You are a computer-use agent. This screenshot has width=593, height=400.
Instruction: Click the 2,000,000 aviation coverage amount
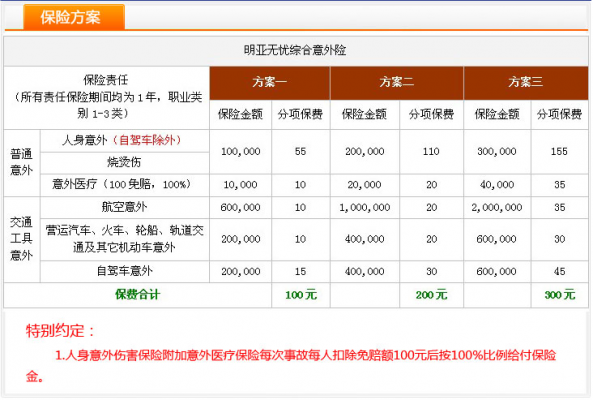497,207
